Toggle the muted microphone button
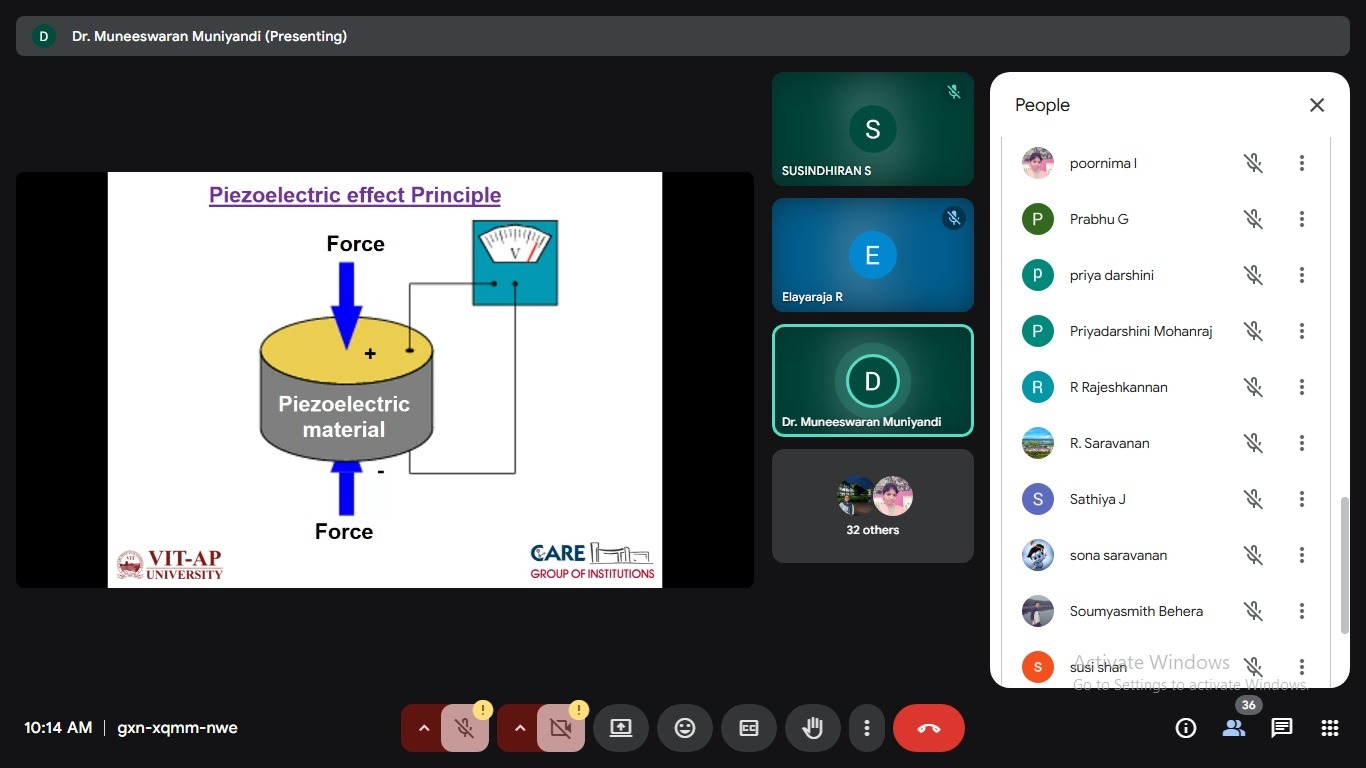 tap(464, 728)
